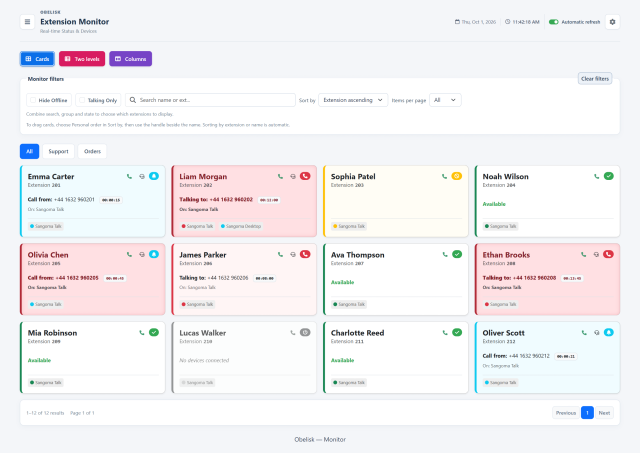Select the All group tab

tap(29, 151)
